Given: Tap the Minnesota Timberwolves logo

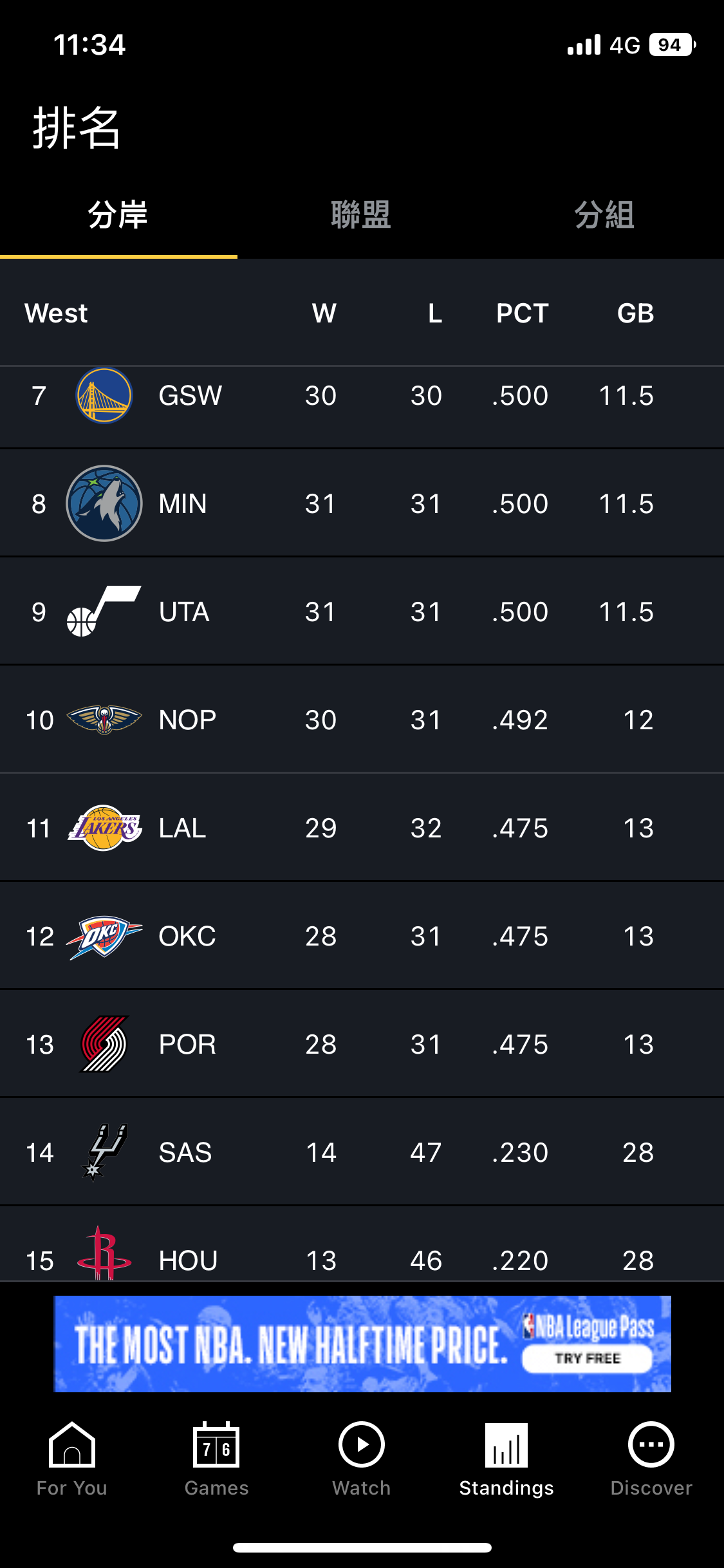Looking at the screenshot, I should click(x=104, y=503).
